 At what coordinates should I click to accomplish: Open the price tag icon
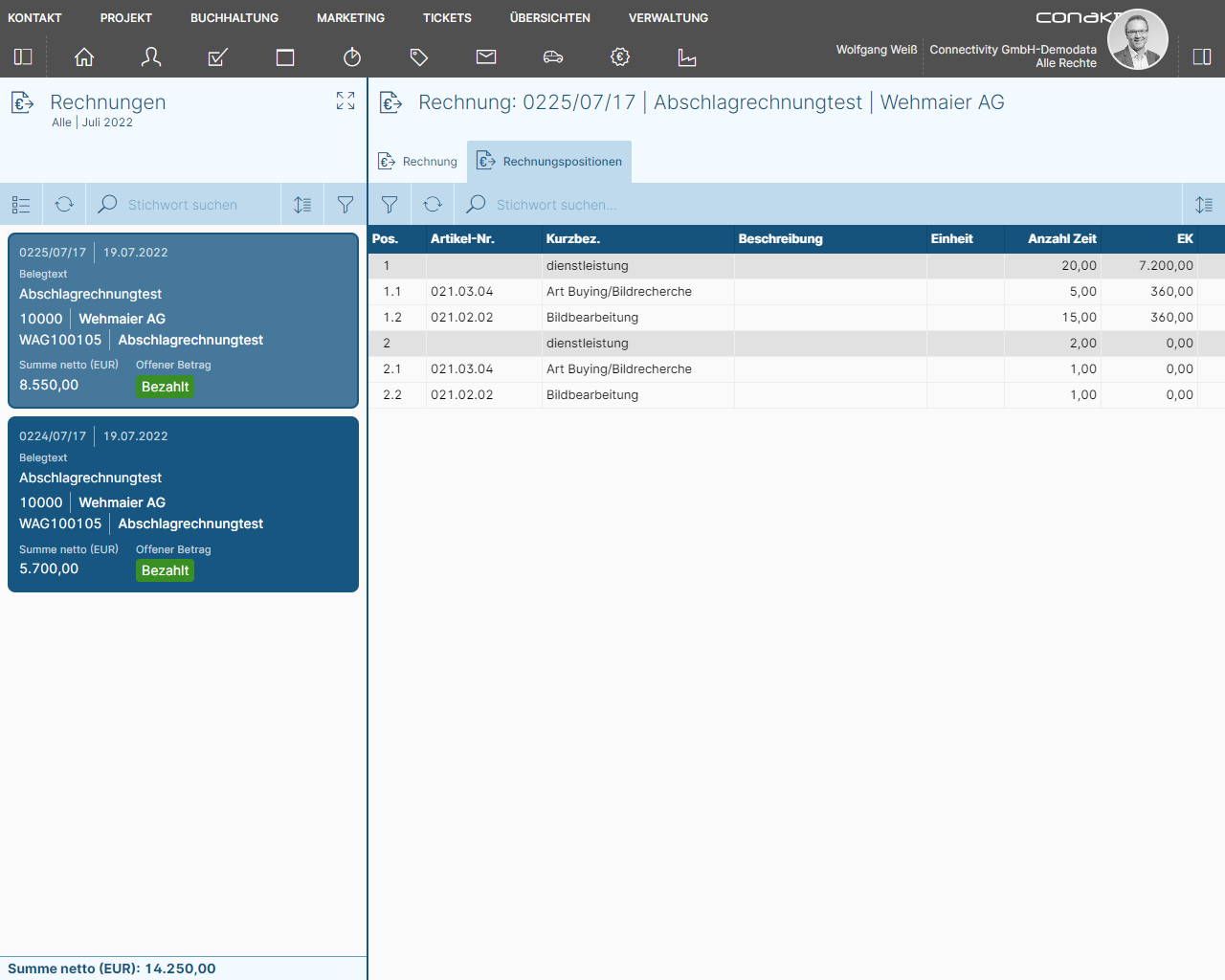[419, 57]
